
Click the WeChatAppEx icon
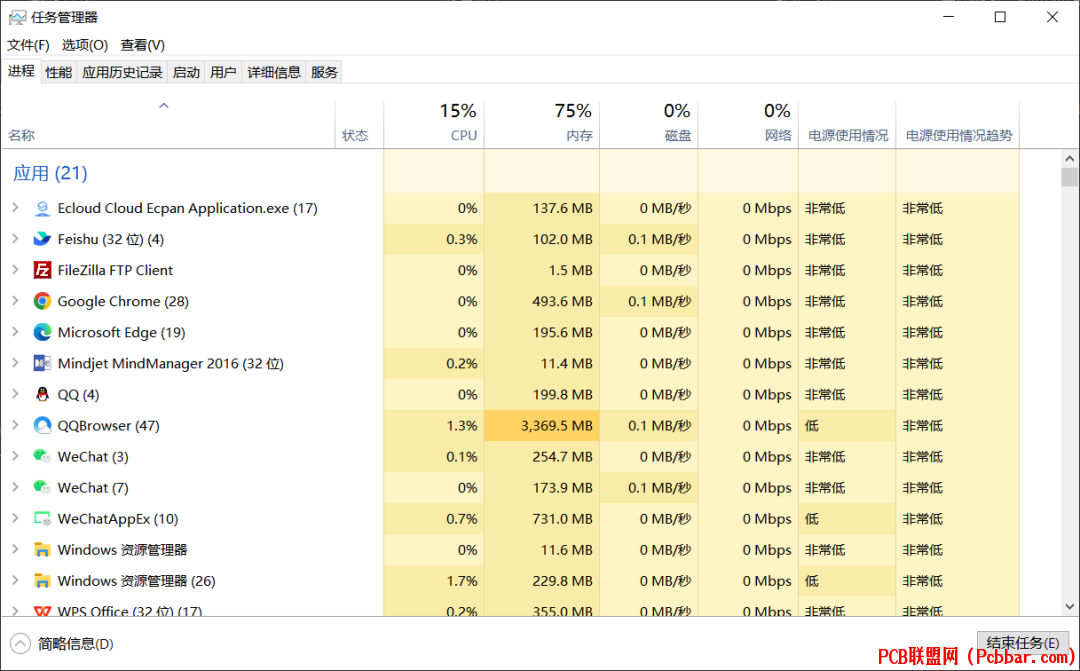(x=42, y=518)
